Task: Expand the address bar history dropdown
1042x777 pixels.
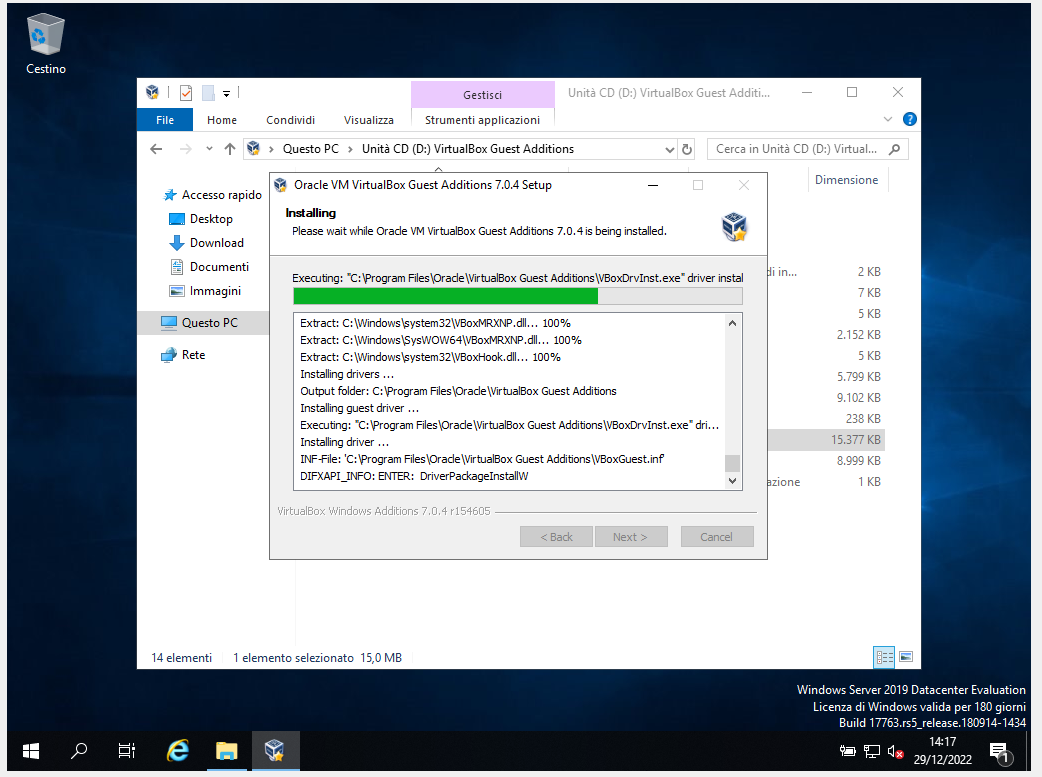Action: pyautogui.click(x=670, y=150)
